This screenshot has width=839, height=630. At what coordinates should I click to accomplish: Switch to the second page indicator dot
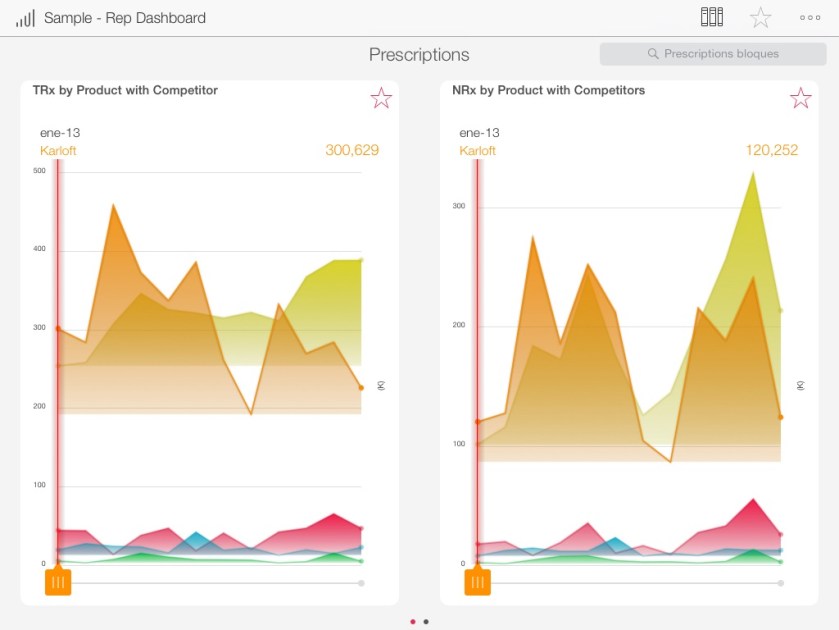point(426,621)
